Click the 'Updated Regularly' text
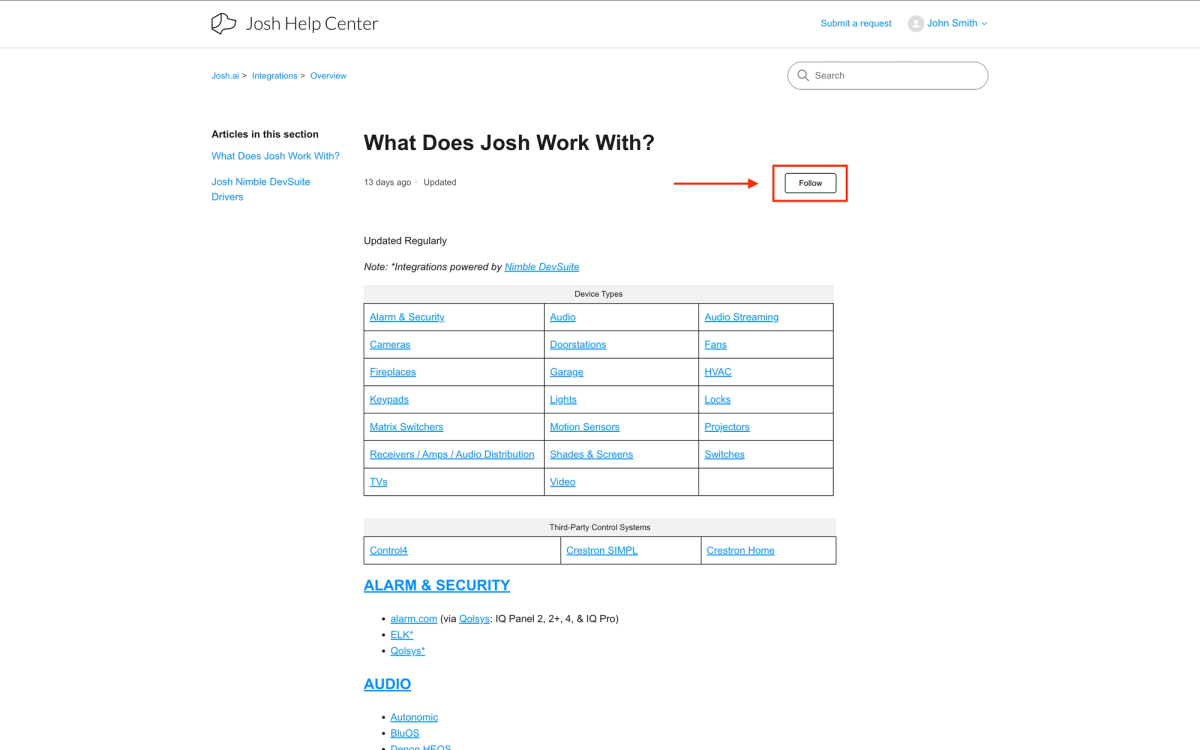Screen dimensions: 1200x750 coord(405,241)
